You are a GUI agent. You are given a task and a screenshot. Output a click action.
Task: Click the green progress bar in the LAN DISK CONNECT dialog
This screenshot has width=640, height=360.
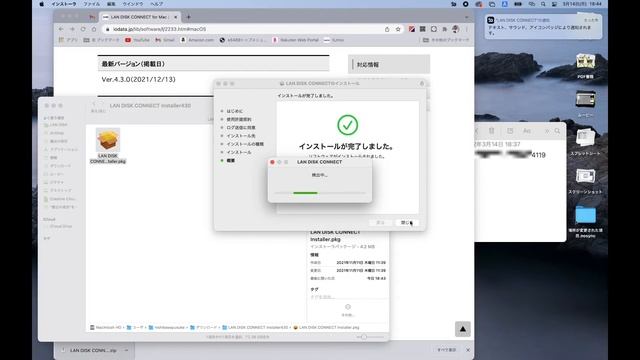tap(305, 193)
